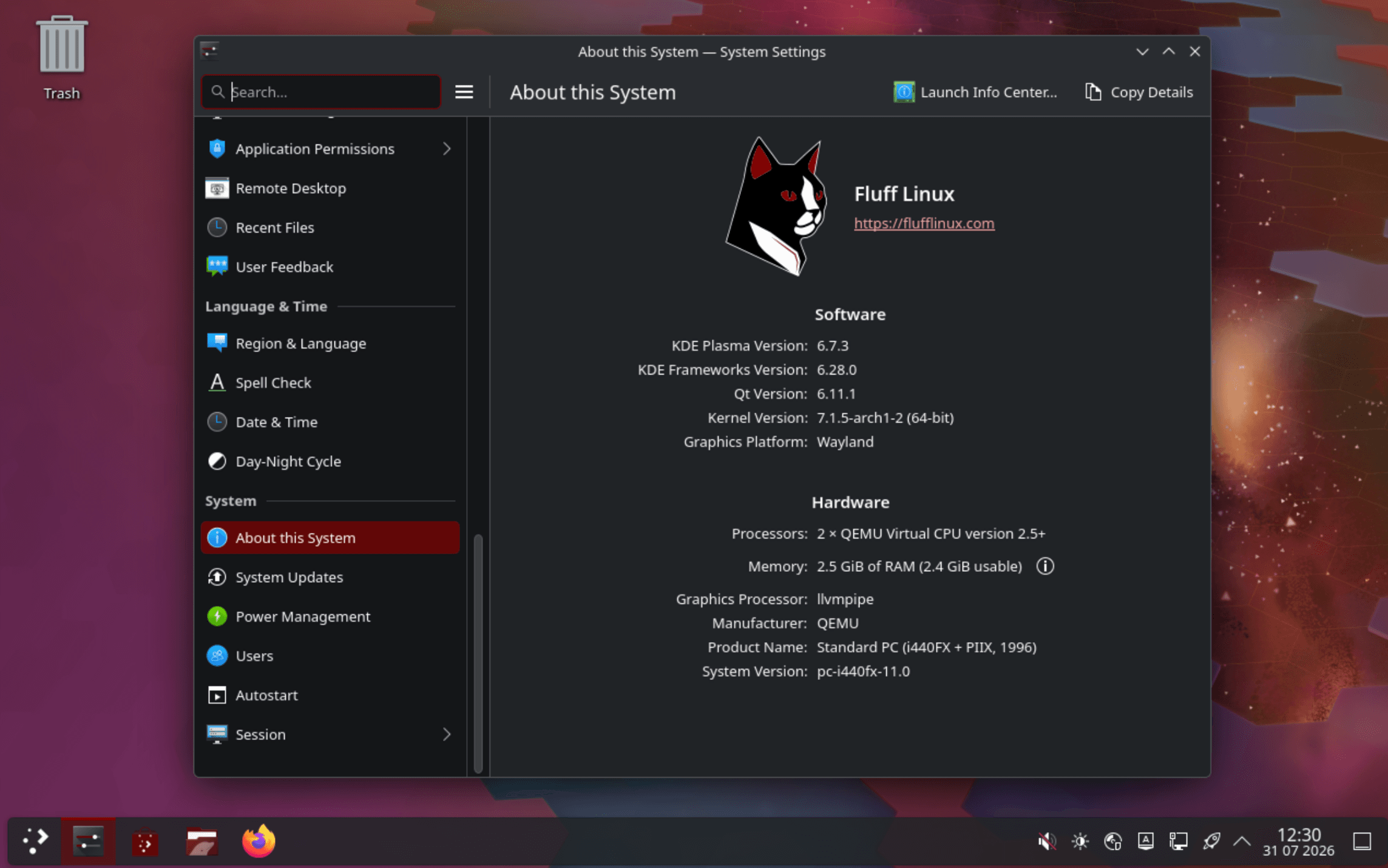The height and width of the screenshot is (868, 1388).
Task: Expand hidden system tray icons arrow
Action: 1242,841
